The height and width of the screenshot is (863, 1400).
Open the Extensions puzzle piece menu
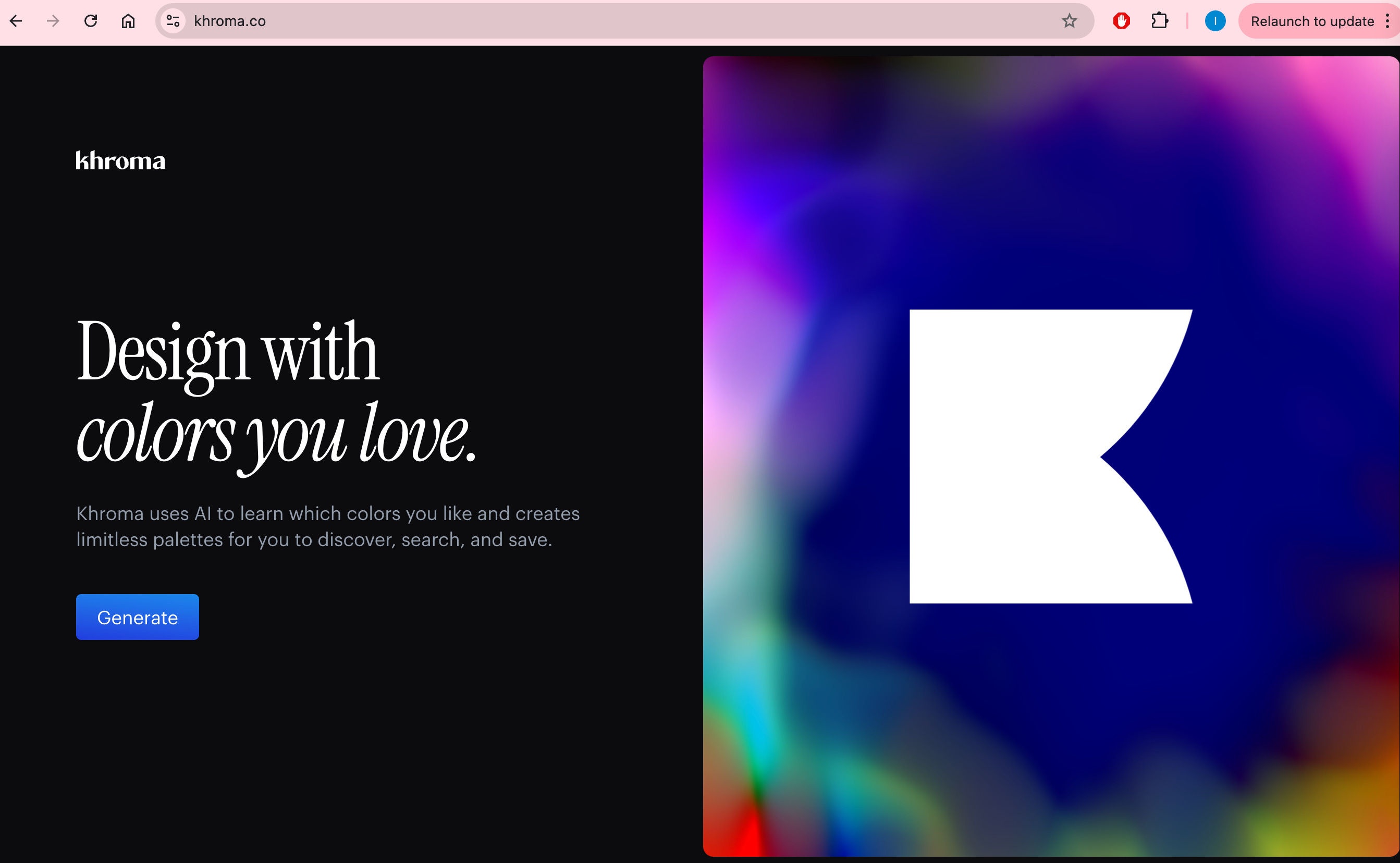[x=1159, y=21]
